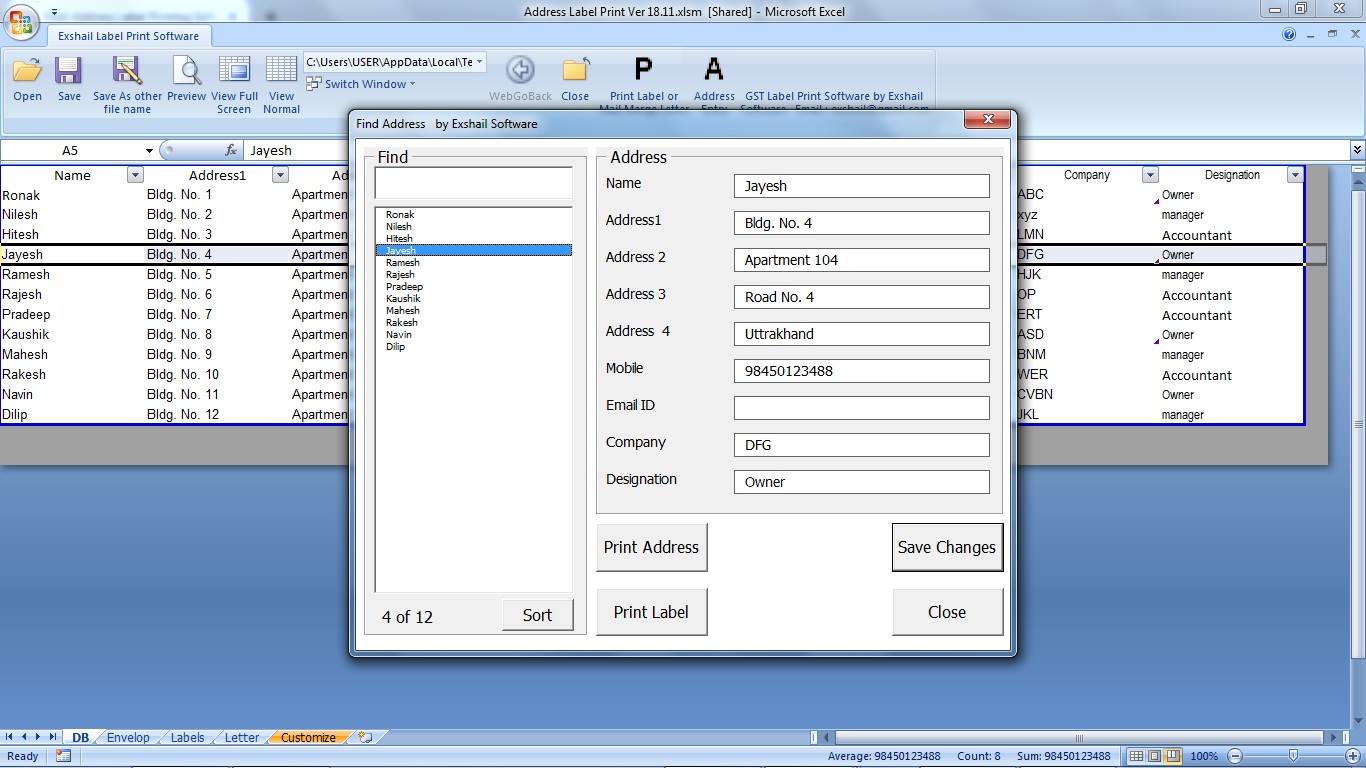
Task: Click the Save floppy disk icon
Action: pos(69,71)
